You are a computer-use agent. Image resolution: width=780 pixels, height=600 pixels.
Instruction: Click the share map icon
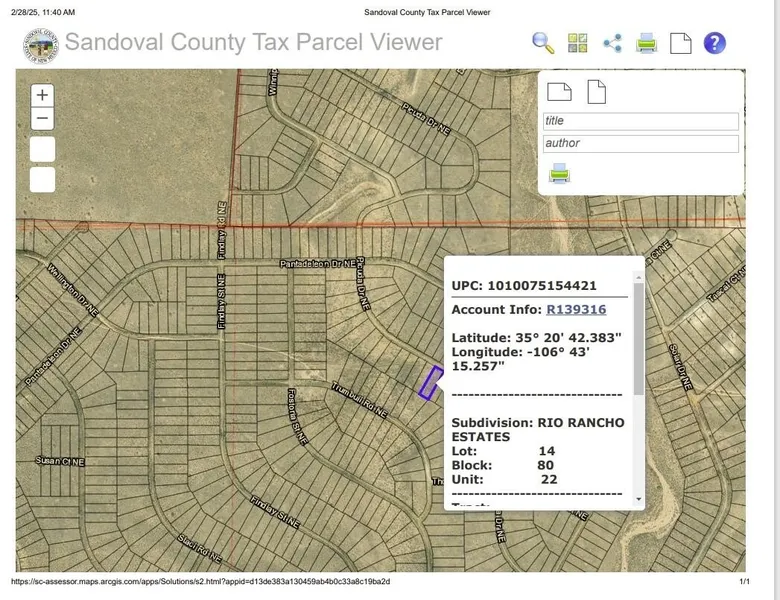[x=612, y=42]
